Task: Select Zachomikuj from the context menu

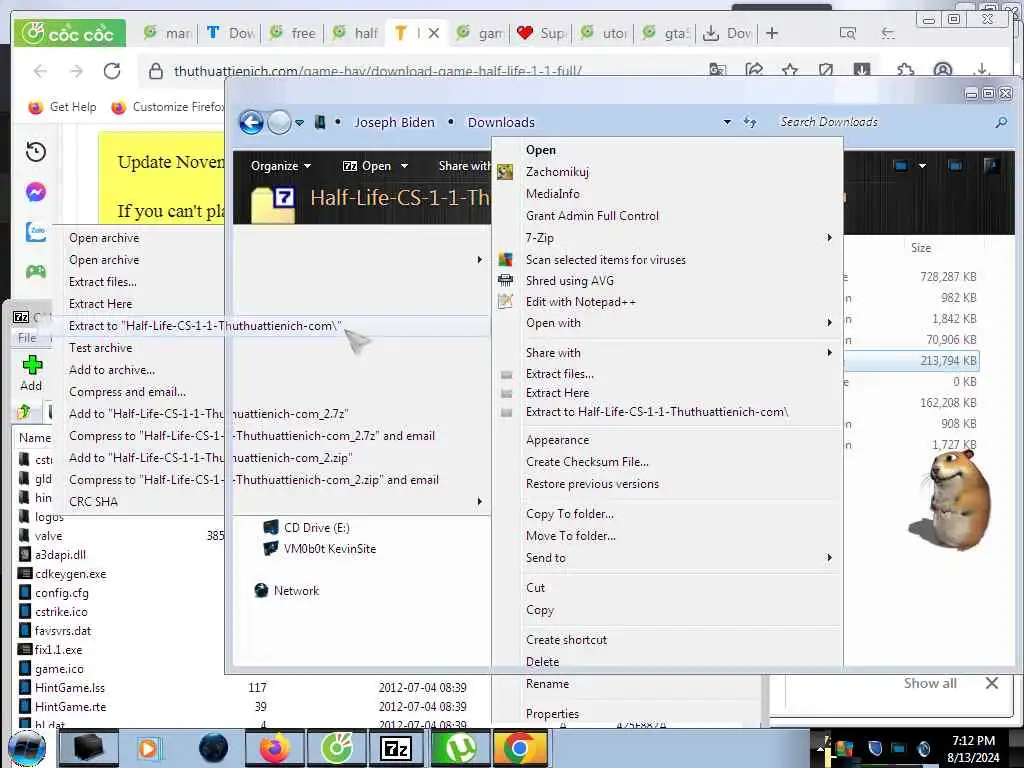Action: 557,172
